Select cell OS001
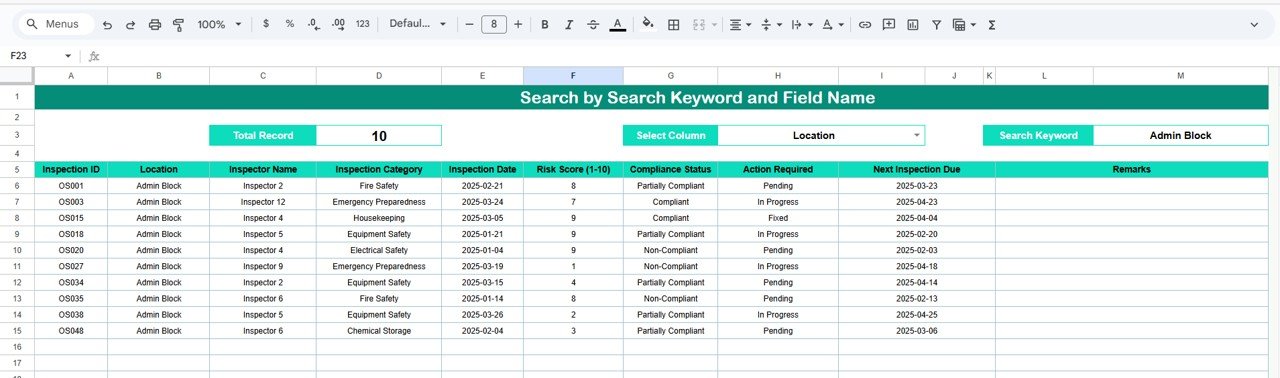 pos(71,186)
